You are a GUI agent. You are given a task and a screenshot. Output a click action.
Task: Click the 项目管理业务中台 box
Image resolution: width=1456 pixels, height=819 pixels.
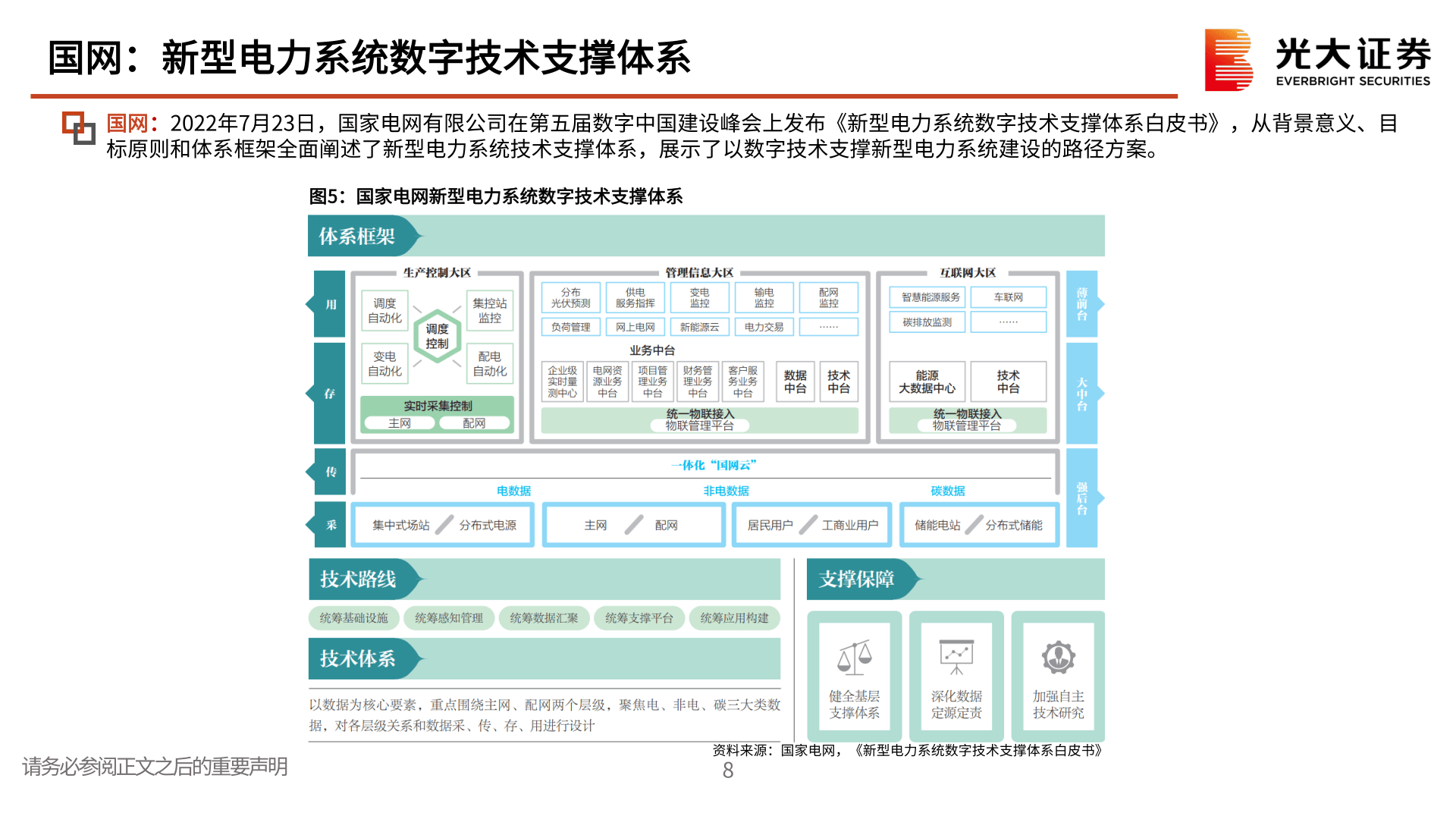[x=652, y=381]
